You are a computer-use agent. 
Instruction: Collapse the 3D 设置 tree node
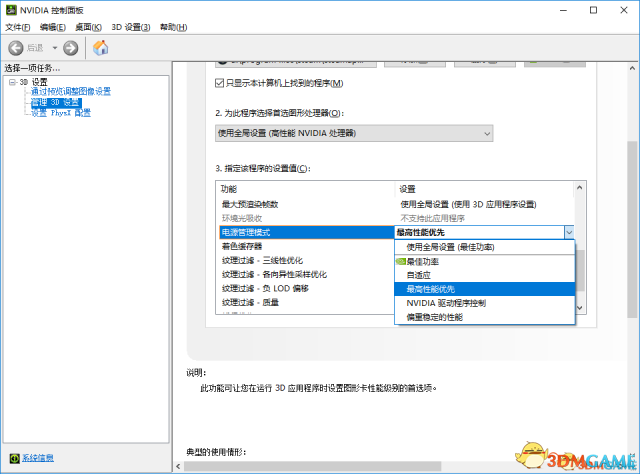11,81
